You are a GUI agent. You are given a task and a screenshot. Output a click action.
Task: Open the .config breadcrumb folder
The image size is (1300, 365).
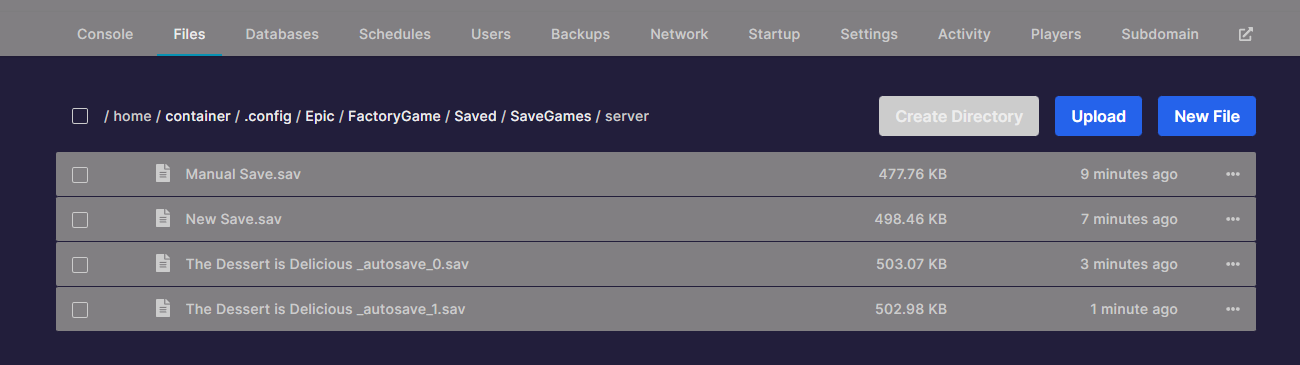pyautogui.click(x=268, y=116)
